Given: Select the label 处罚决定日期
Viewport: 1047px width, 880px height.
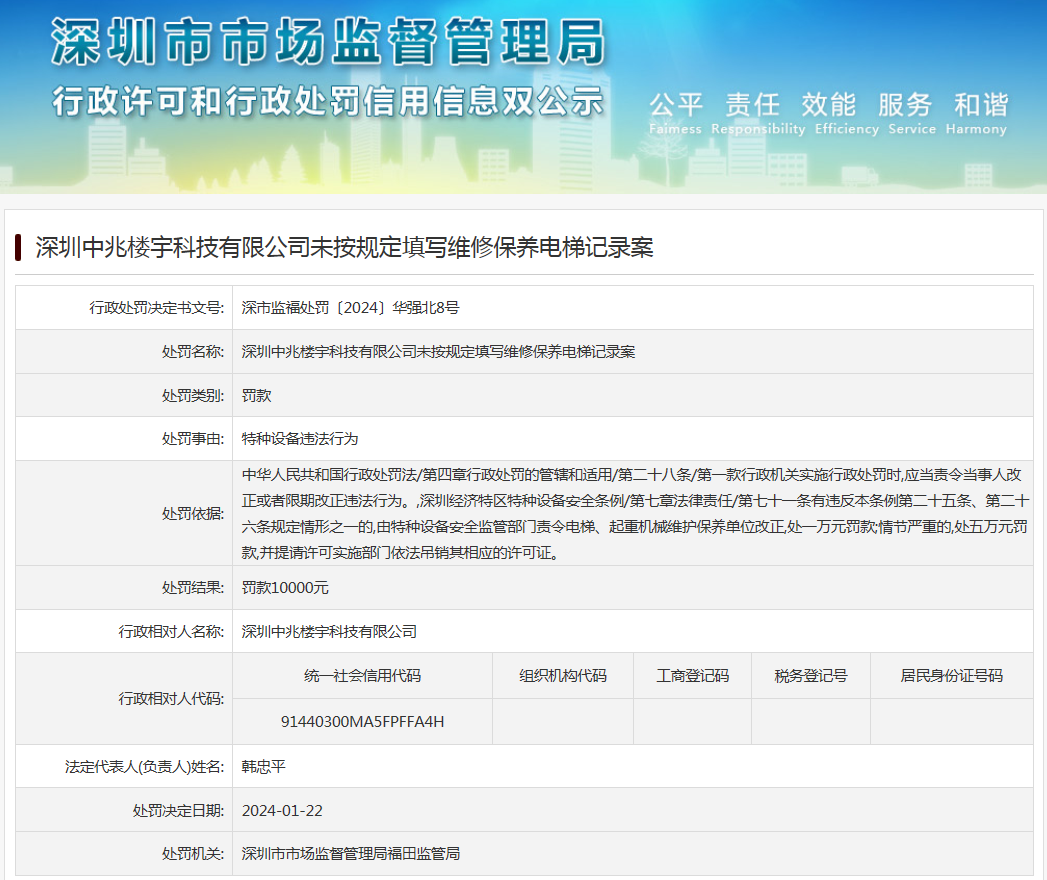Looking at the screenshot, I should [179, 811].
